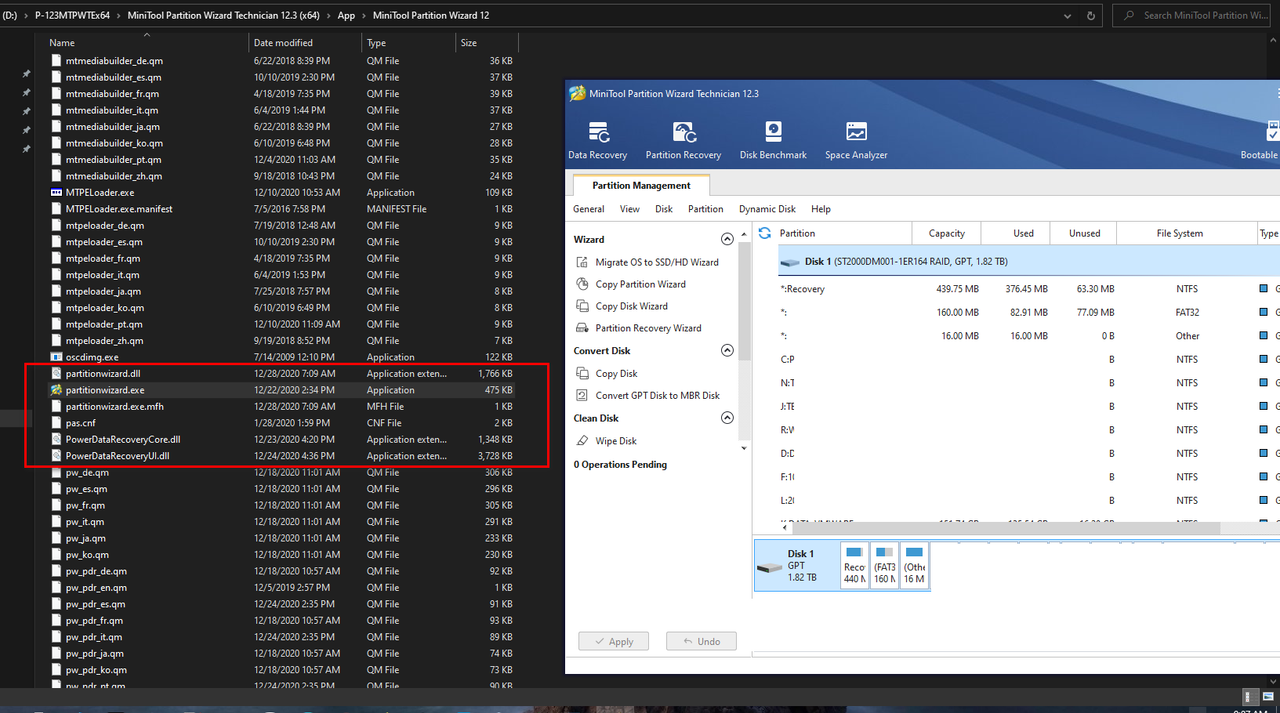
Task: Collapse the Clean Disk section
Action: (x=727, y=418)
